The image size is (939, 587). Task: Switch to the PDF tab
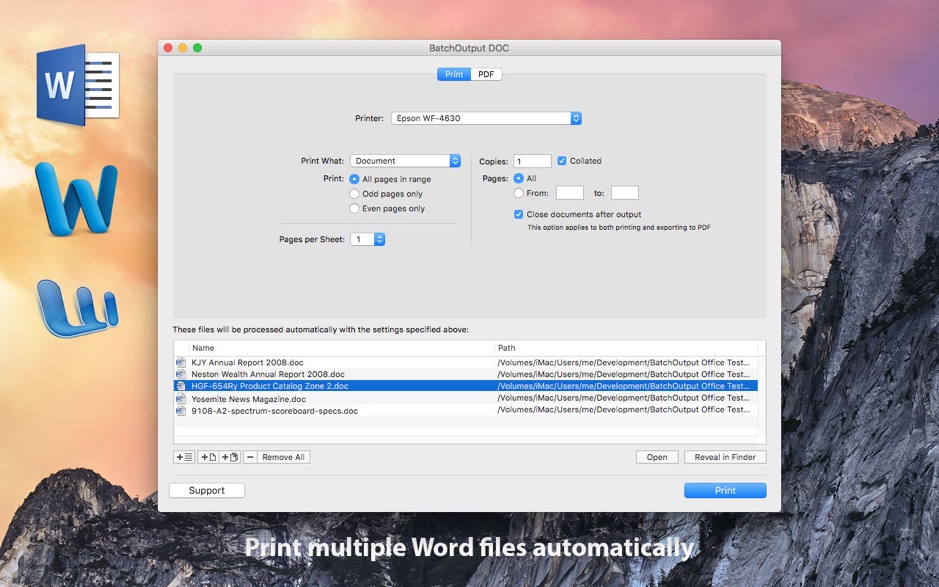[x=486, y=74]
